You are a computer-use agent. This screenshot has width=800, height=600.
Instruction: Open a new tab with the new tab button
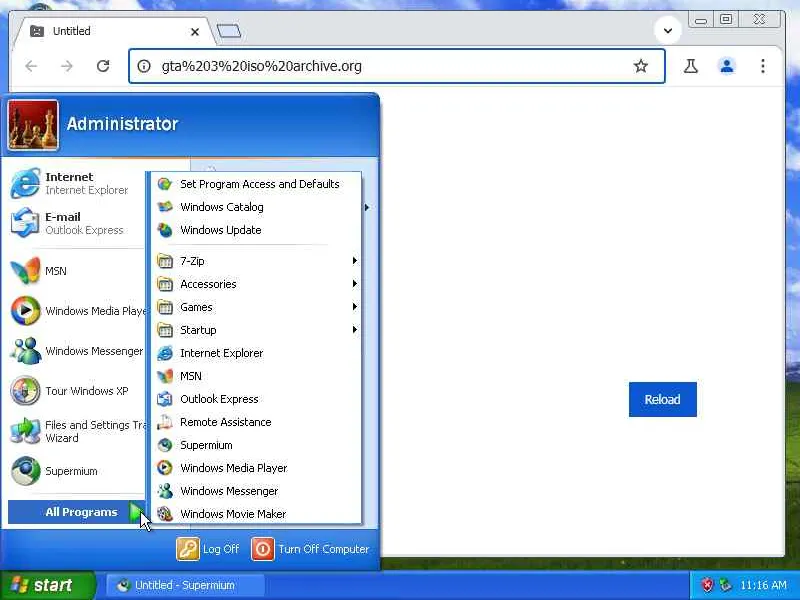coord(229,31)
